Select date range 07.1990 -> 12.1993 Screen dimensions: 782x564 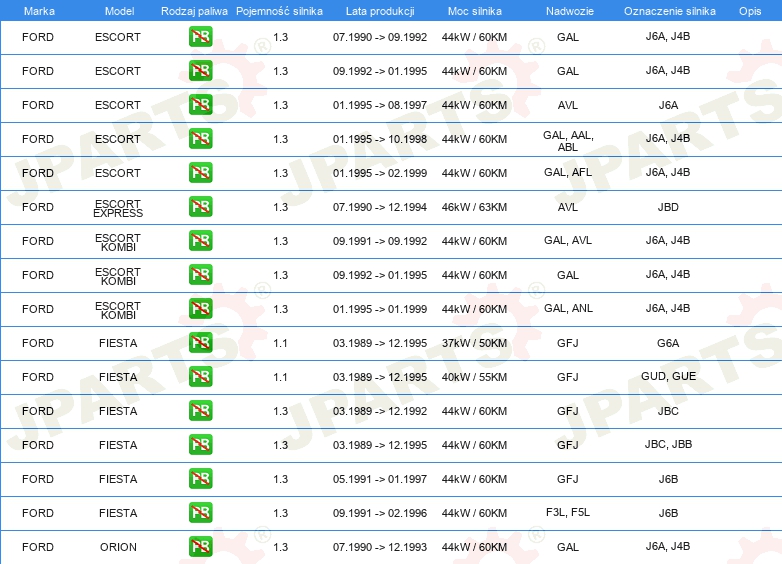380,547
